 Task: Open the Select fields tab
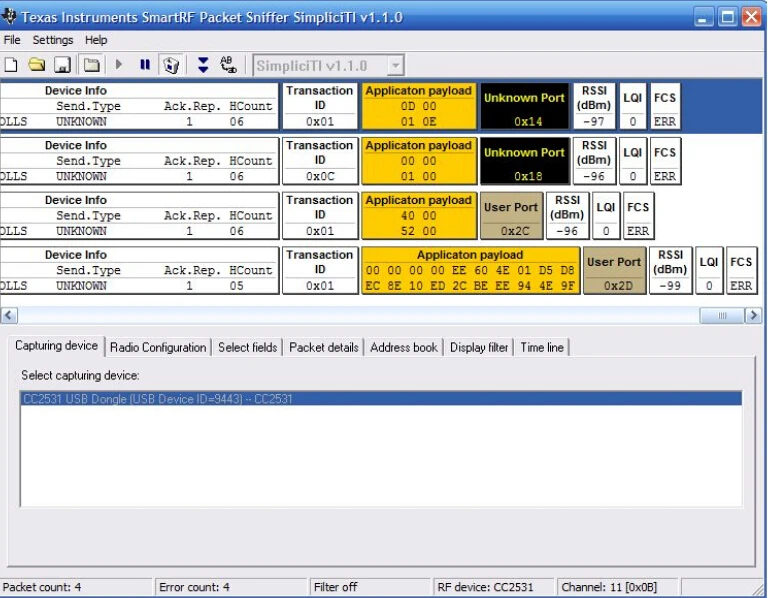(247, 347)
